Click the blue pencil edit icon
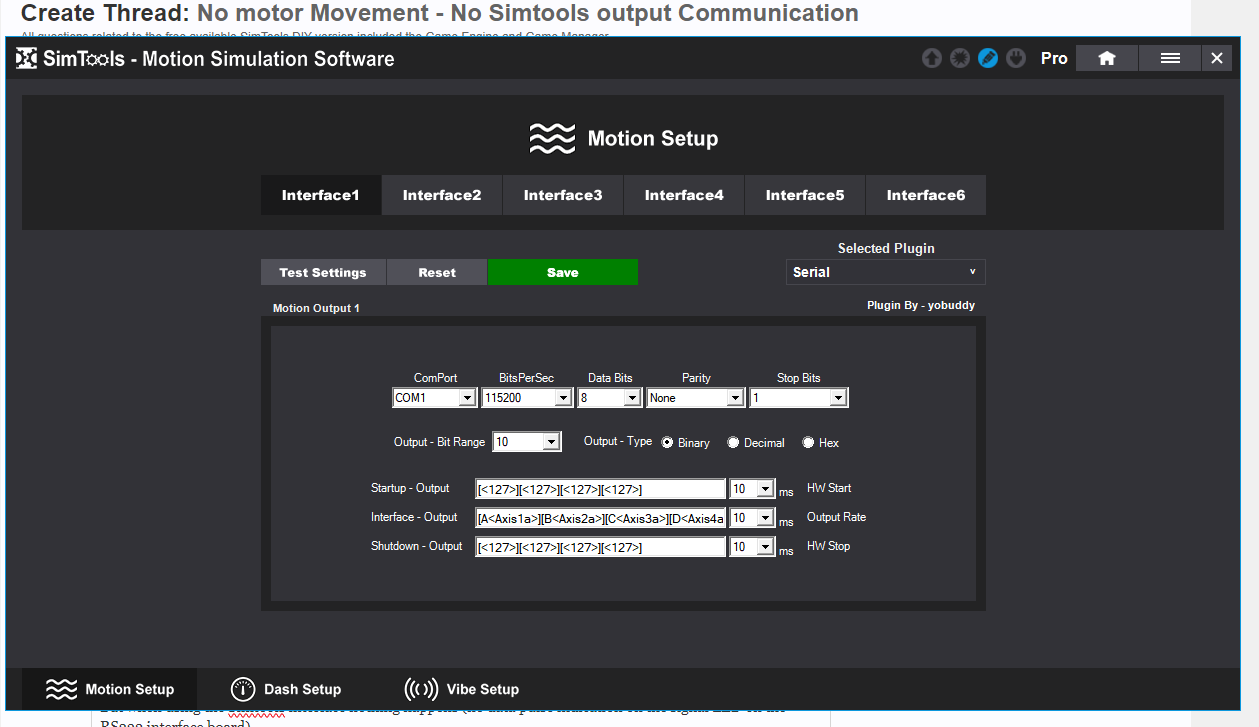The width and height of the screenshot is (1259, 727). 988,58
